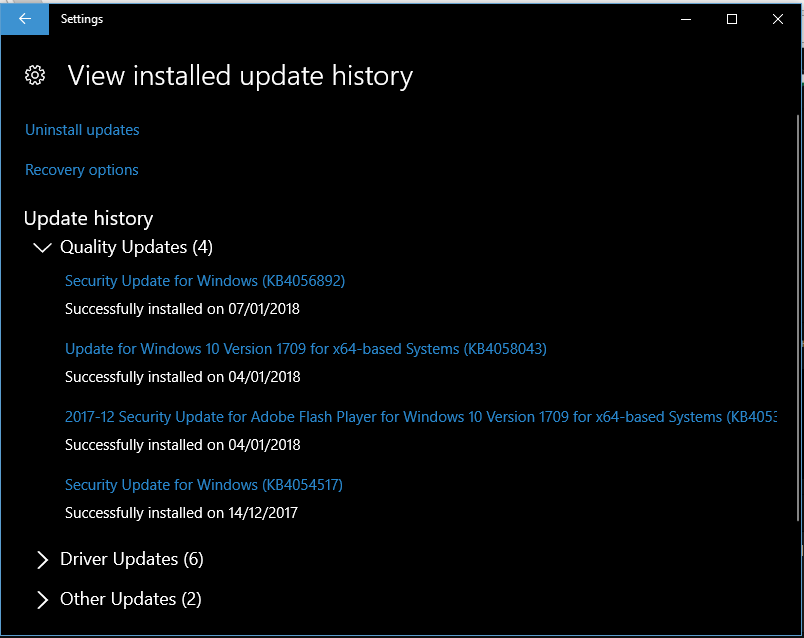Image resolution: width=804 pixels, height=638 pixels.
Task: Click the View installed update history title
Action: [x=240, y=76]
